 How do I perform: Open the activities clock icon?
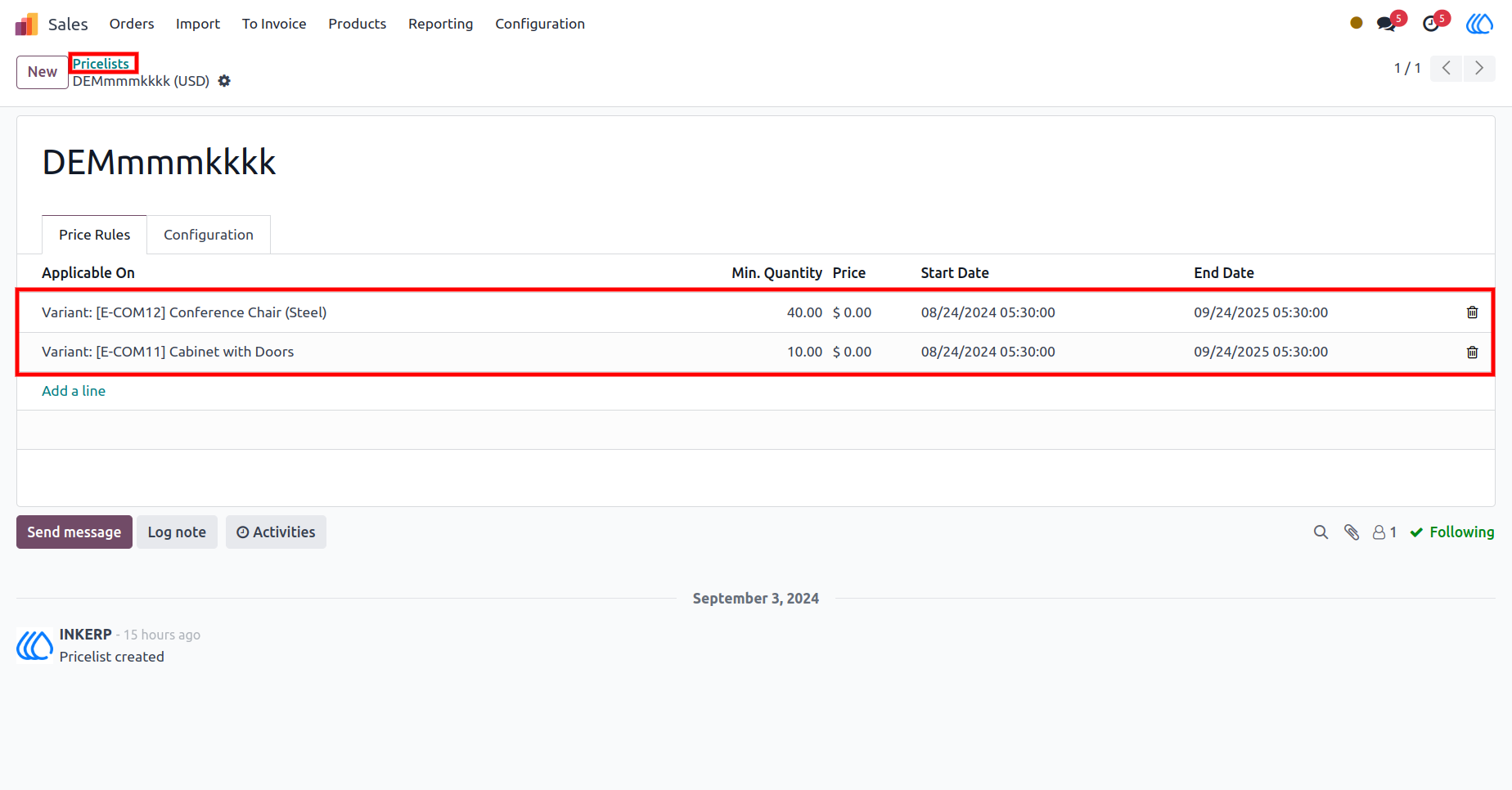pyautogui.click(x=1431, y=24)
